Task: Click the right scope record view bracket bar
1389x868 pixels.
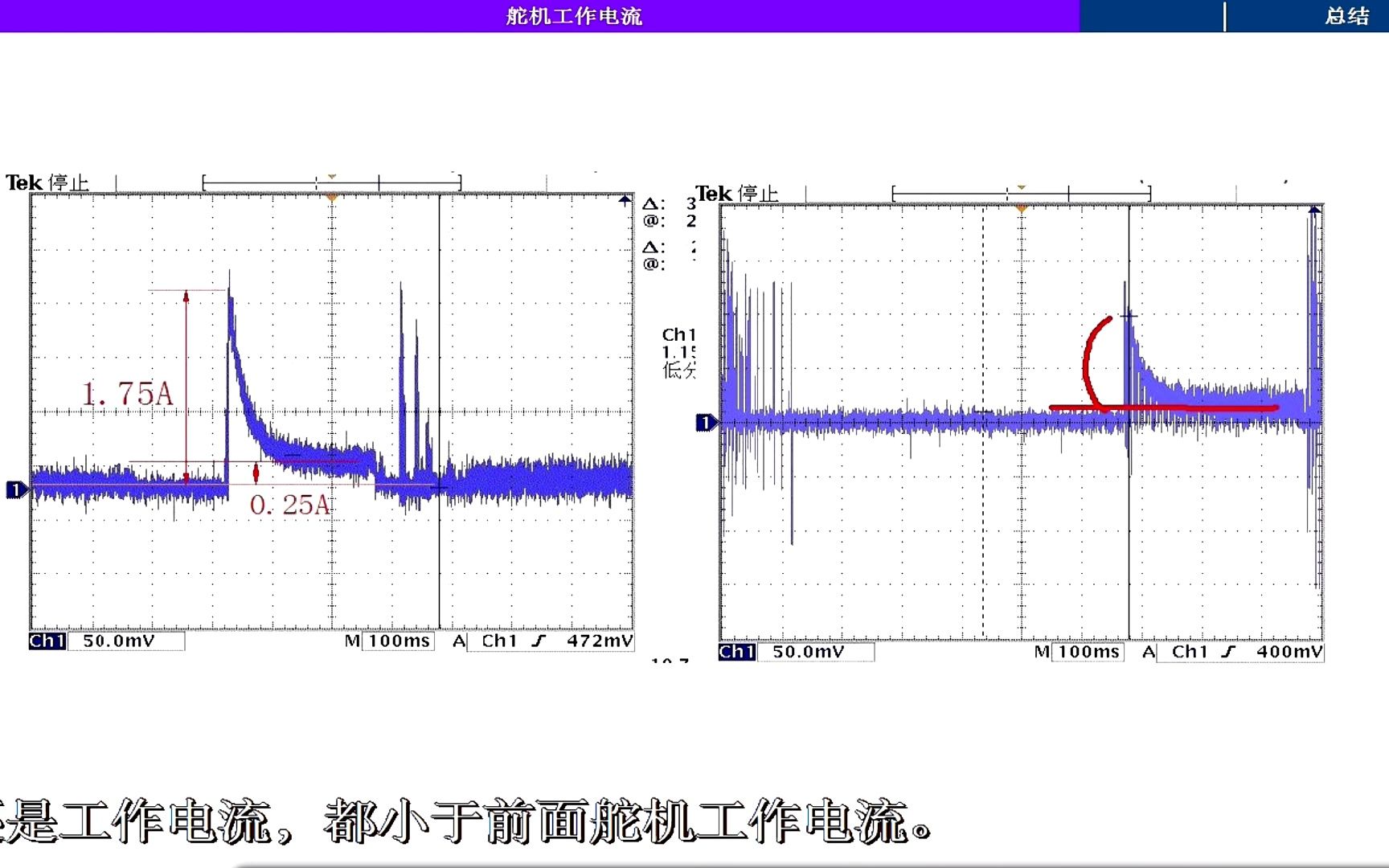Action: coord(1021,194)
